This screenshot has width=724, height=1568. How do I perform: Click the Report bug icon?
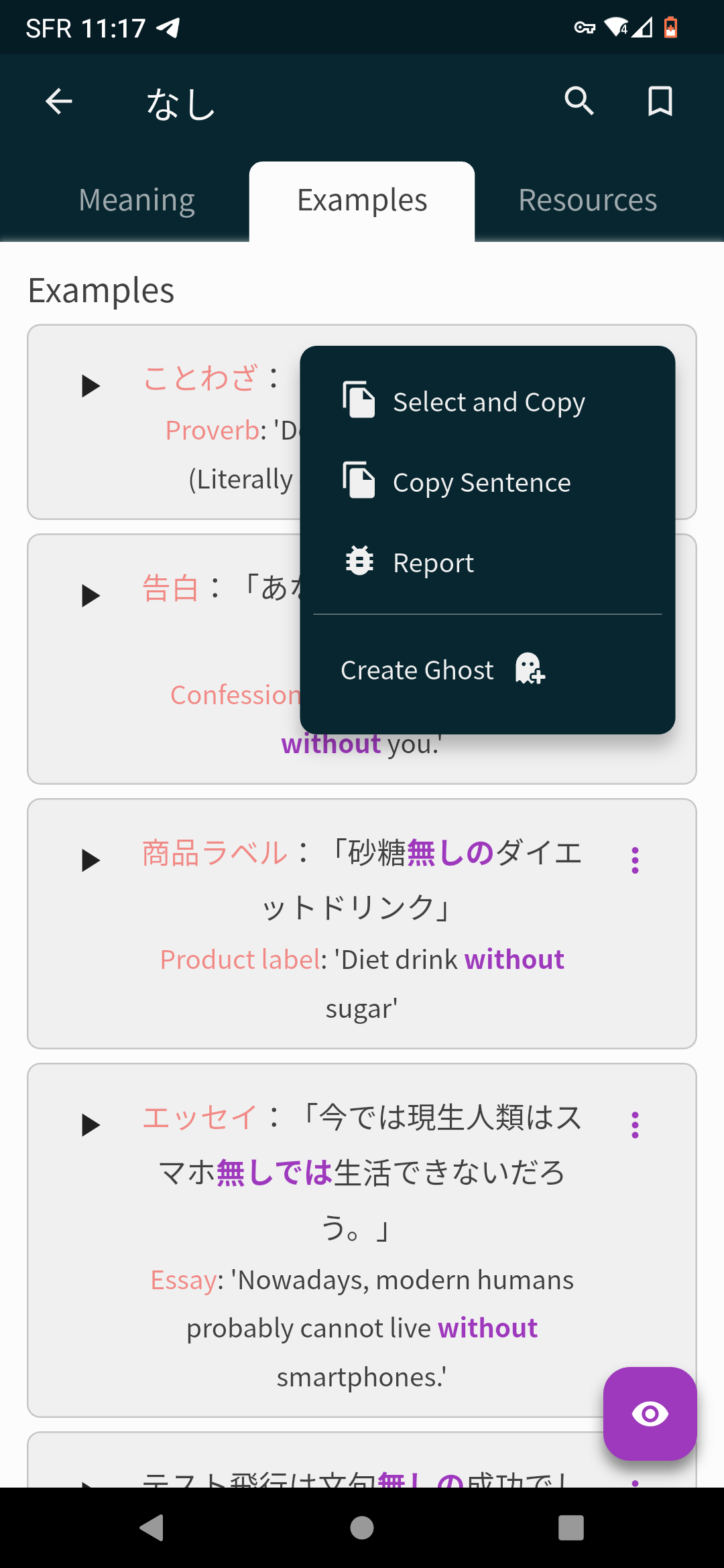point(359,561)
